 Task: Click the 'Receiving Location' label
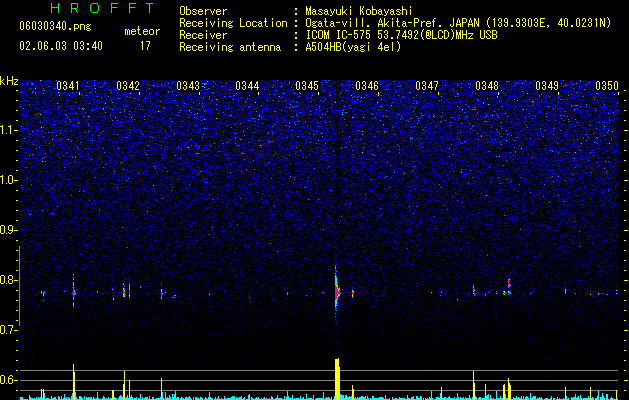pos(233,23)
